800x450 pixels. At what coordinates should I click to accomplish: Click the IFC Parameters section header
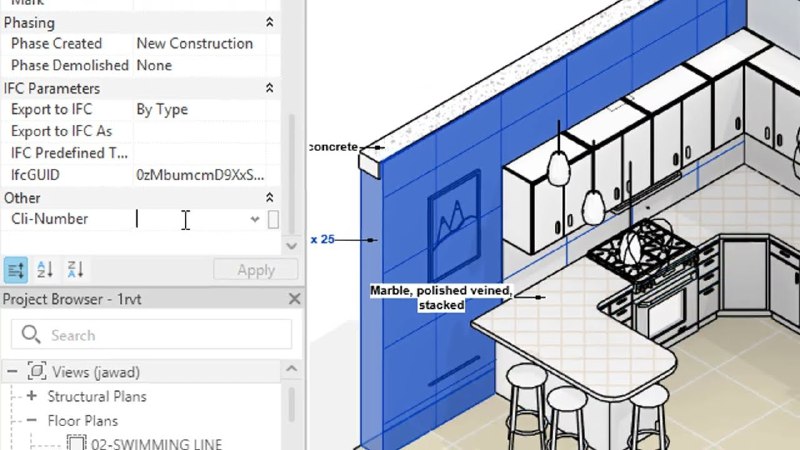pyautogui.click(x=52, y=89)
